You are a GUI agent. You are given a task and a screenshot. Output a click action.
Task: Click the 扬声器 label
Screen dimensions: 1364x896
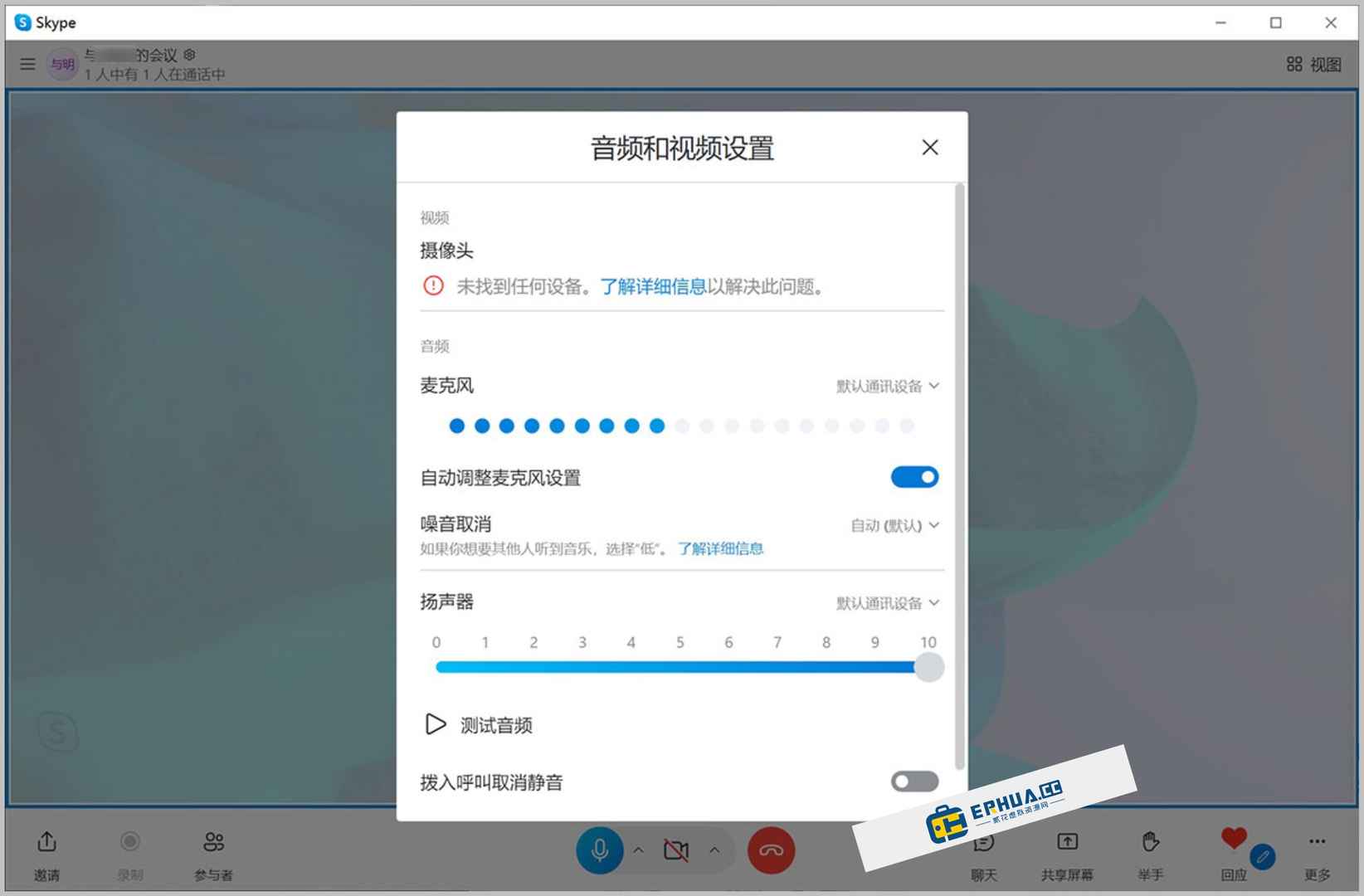pos(446,602)
